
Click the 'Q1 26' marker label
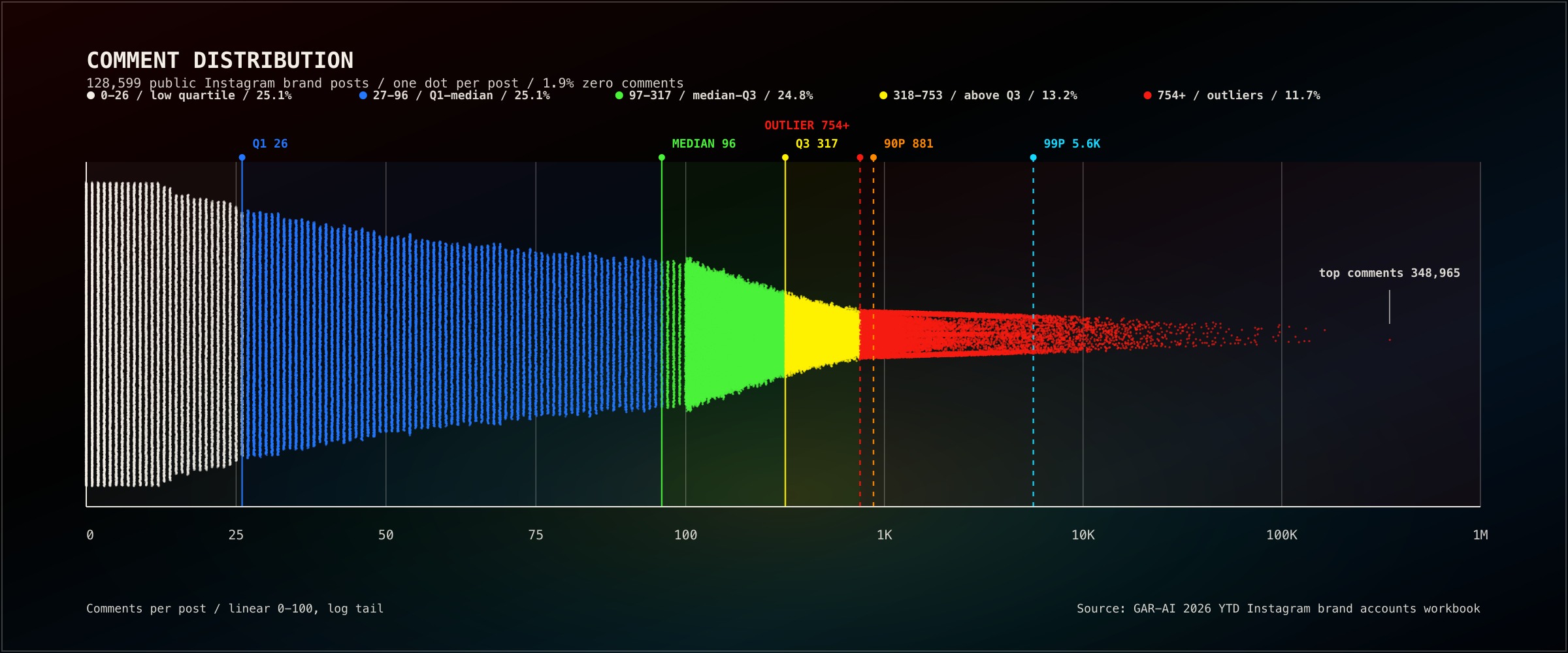270,144
